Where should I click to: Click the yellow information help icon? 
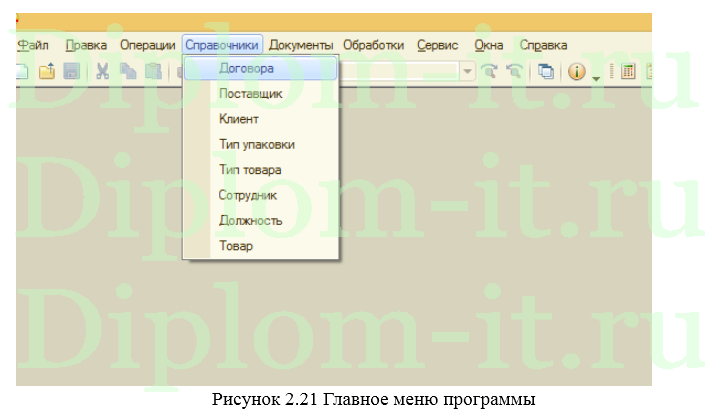[x=577, y=71]
